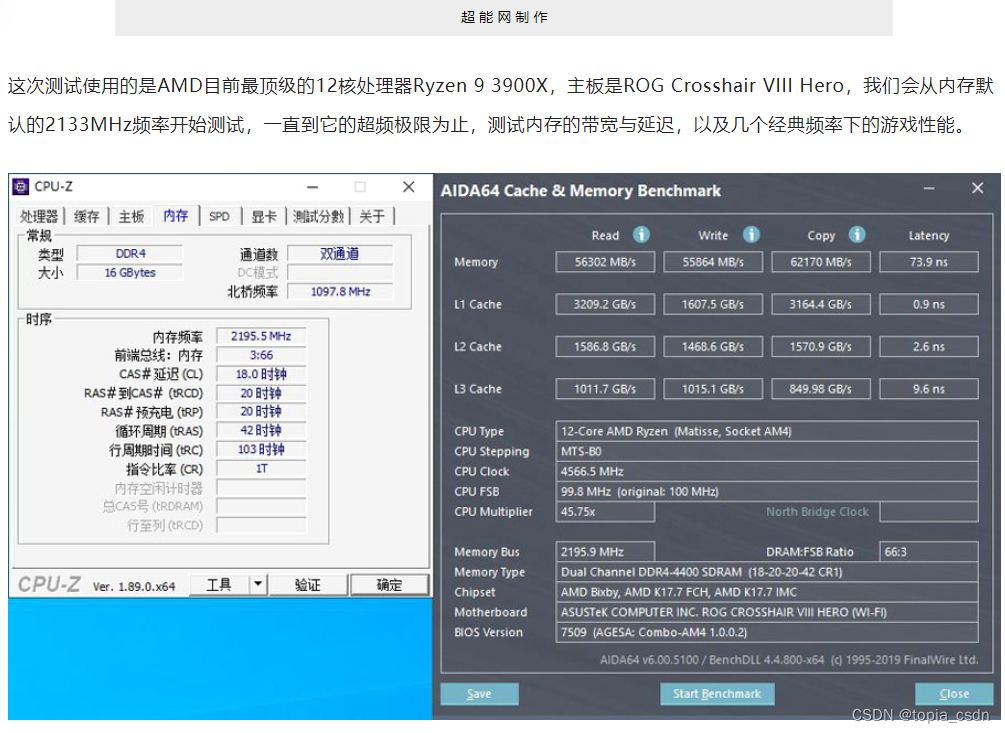The height and width of the screenshot is (733, 1005).
Task: Click L3 Cache Read value 1011.7 GB/s
Action: pos(605,389)
